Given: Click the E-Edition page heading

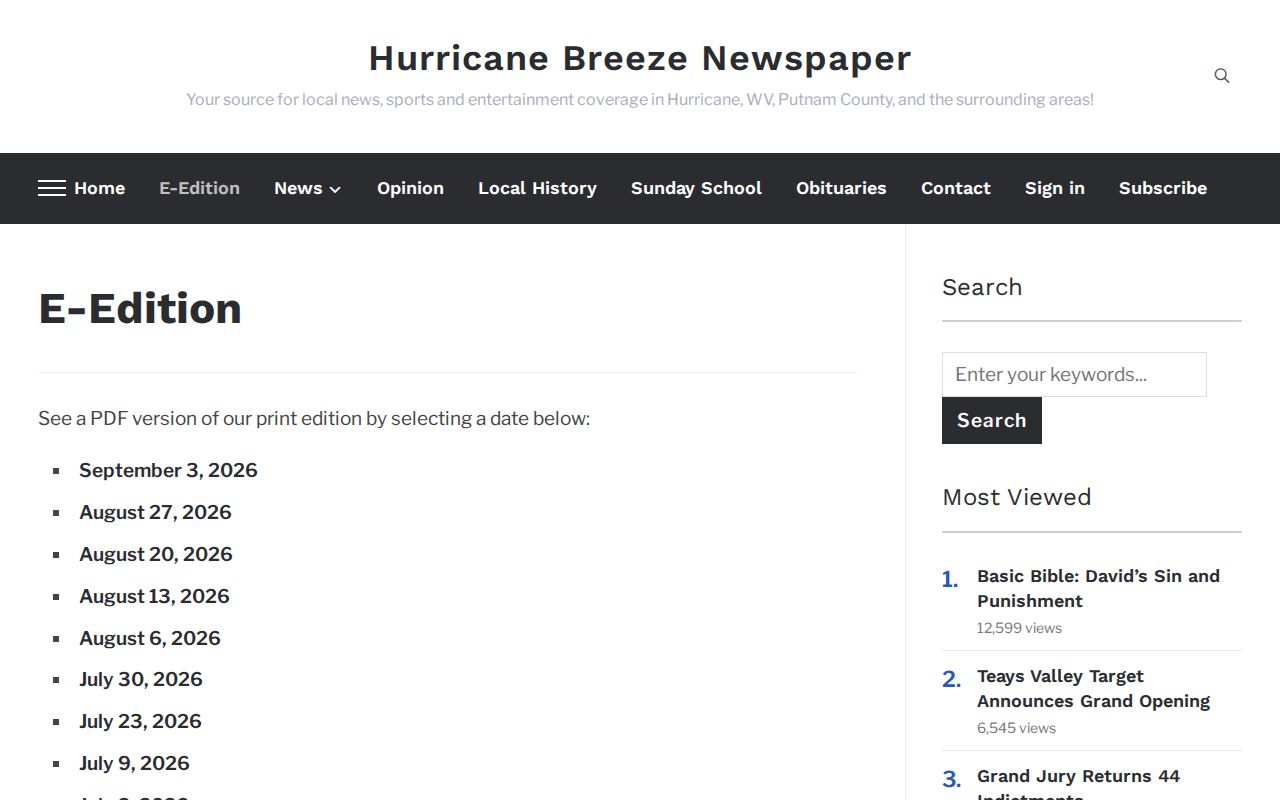Looking at the screenshot, I should tap(140, 308).
